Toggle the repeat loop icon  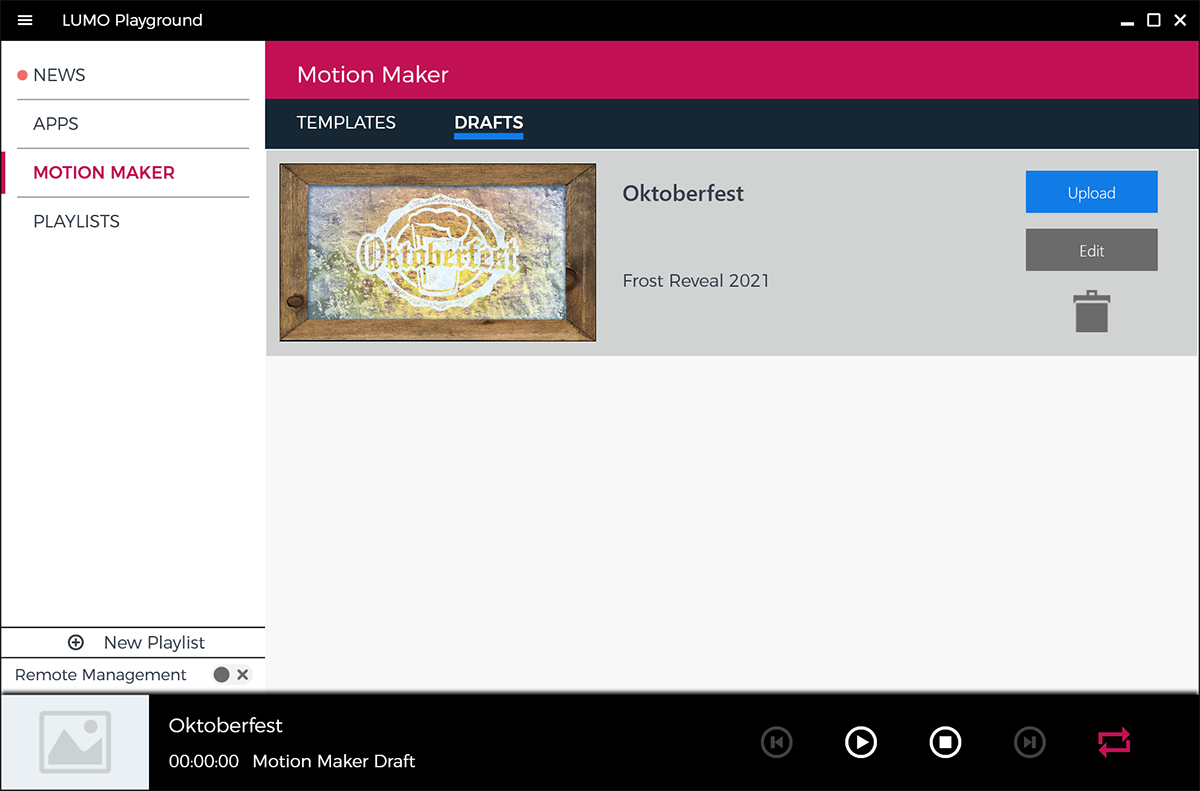1113,742
